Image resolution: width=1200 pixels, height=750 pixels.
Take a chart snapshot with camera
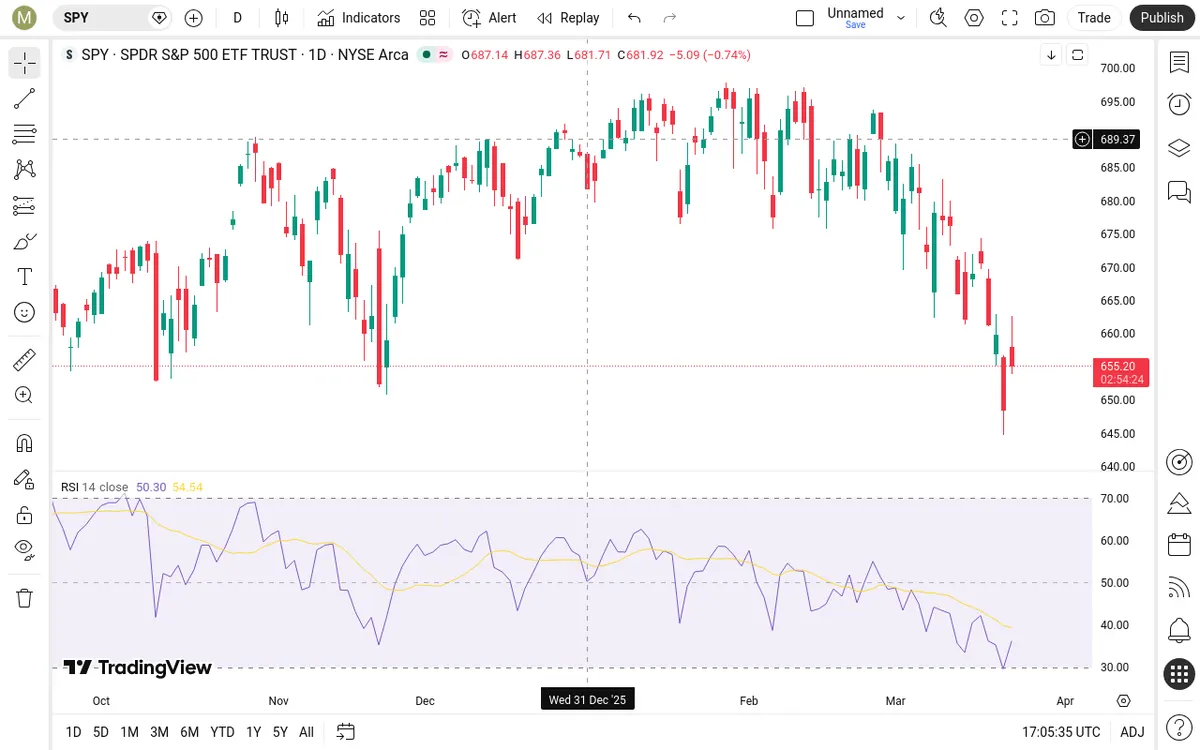pyautogui.click(x=1045, y=17)
